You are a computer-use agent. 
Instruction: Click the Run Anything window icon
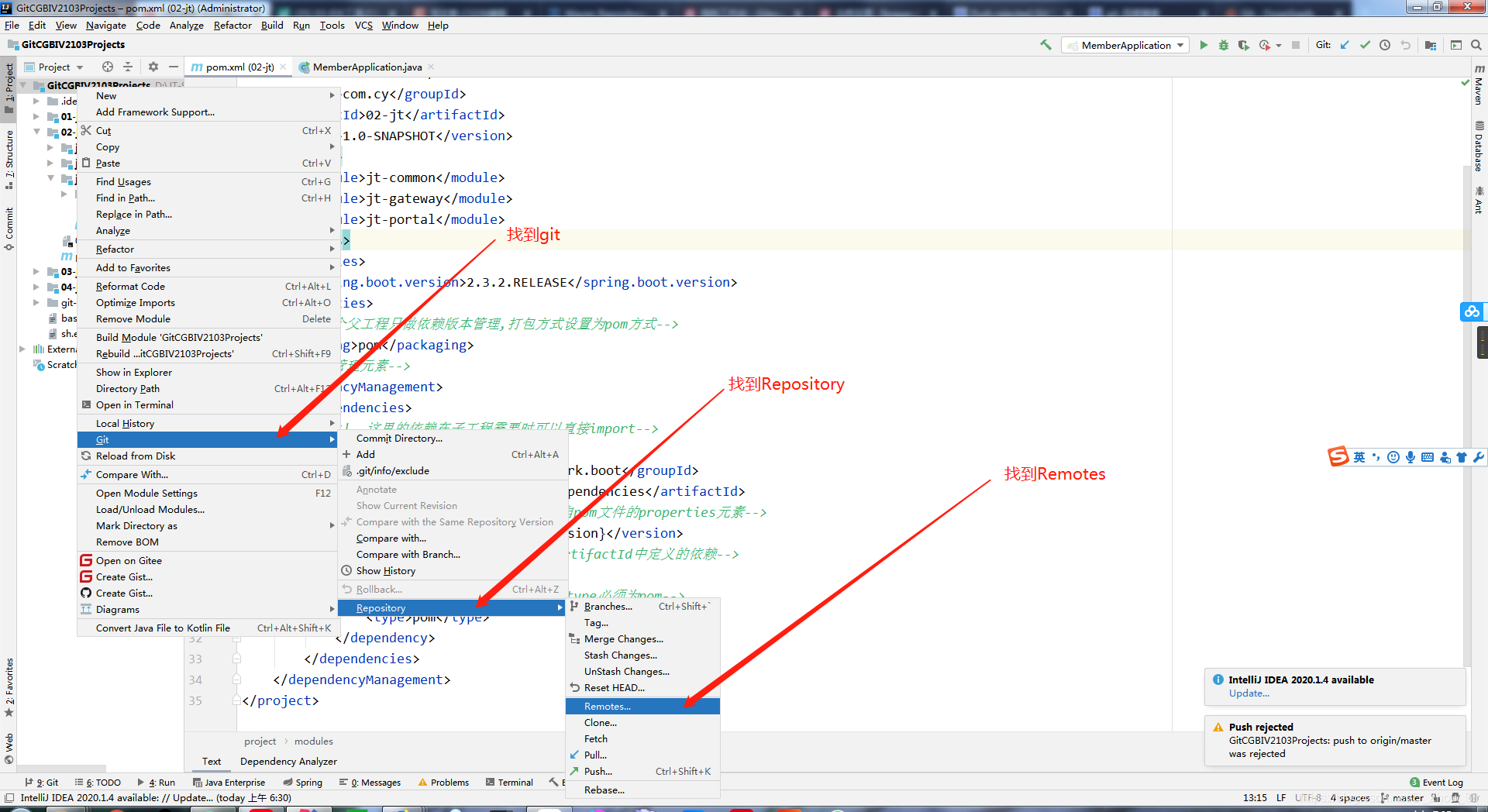(x=1456, y=45)
